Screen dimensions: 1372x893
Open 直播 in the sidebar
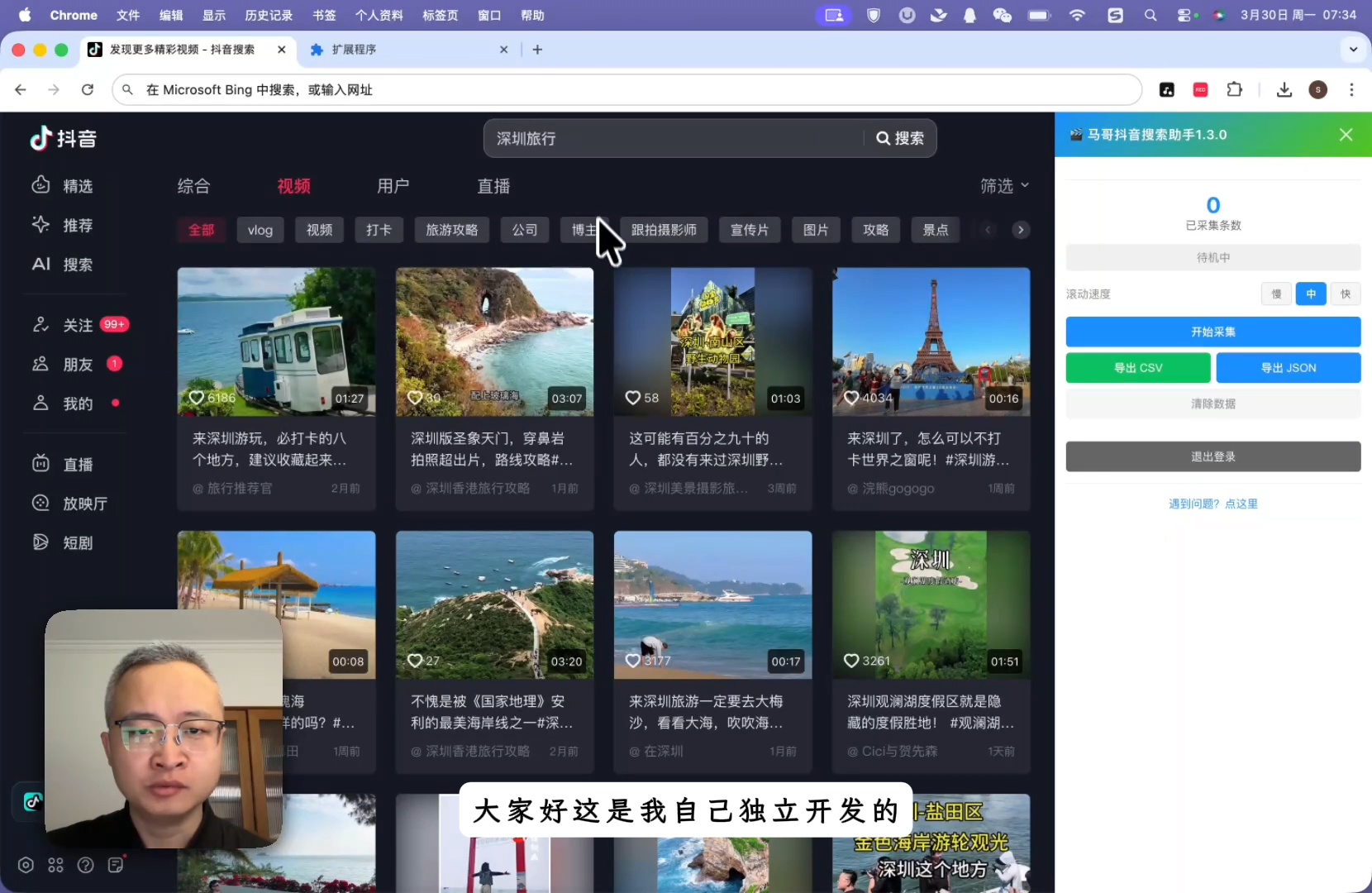pos(62,464)
